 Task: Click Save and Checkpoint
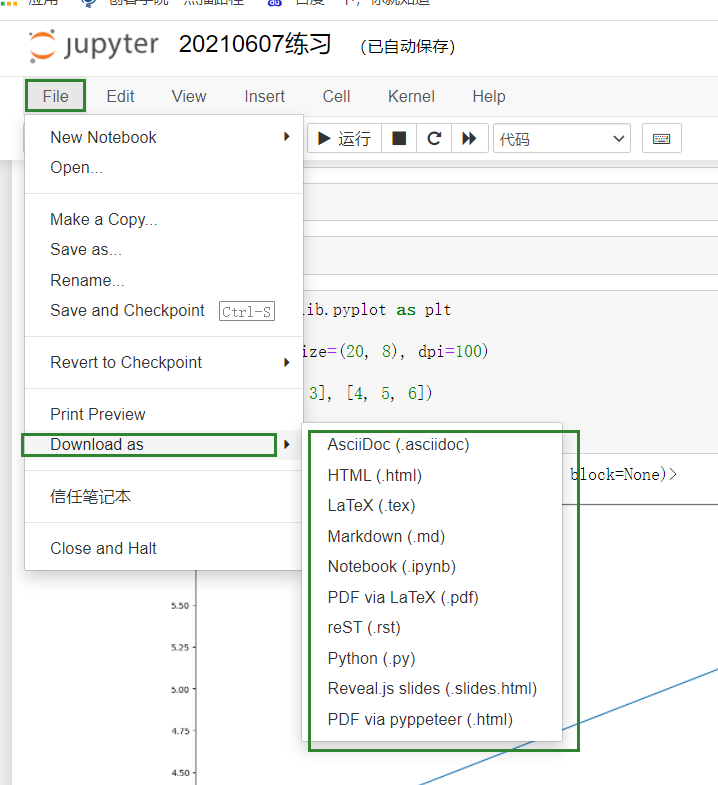tap(164, 310)
